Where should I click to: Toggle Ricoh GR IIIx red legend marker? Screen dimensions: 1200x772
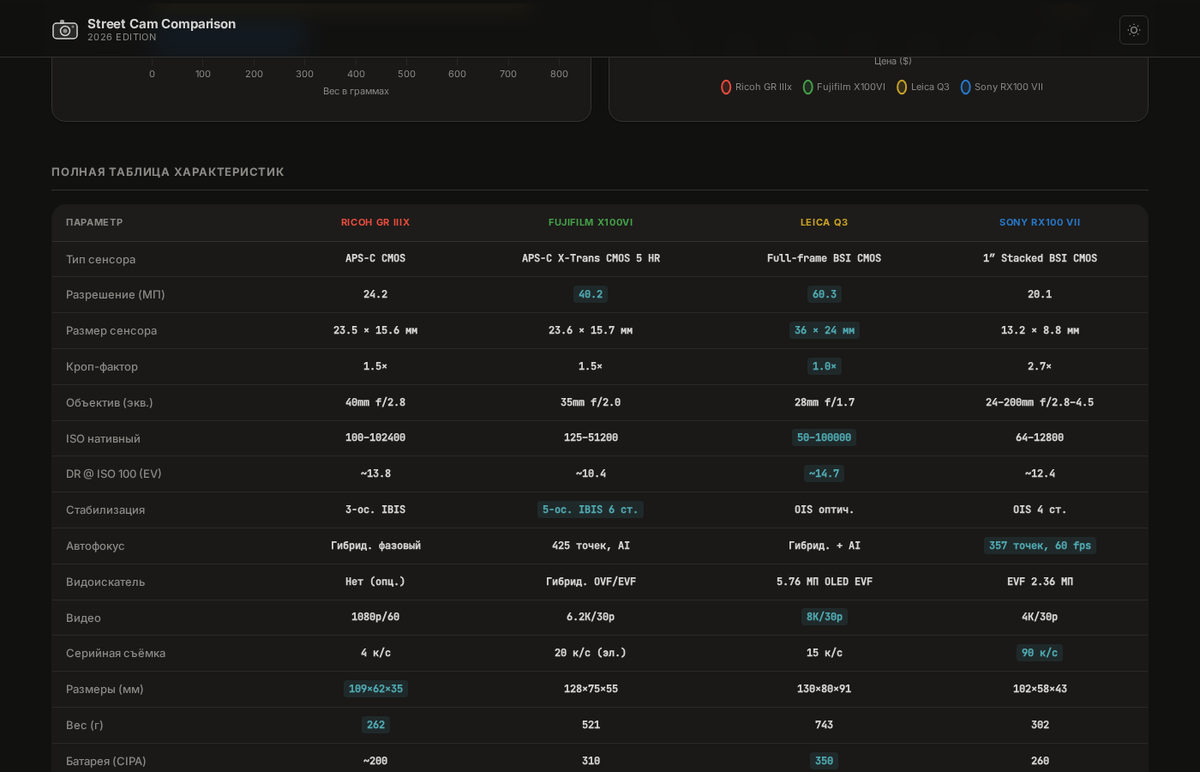pos(726,87)
